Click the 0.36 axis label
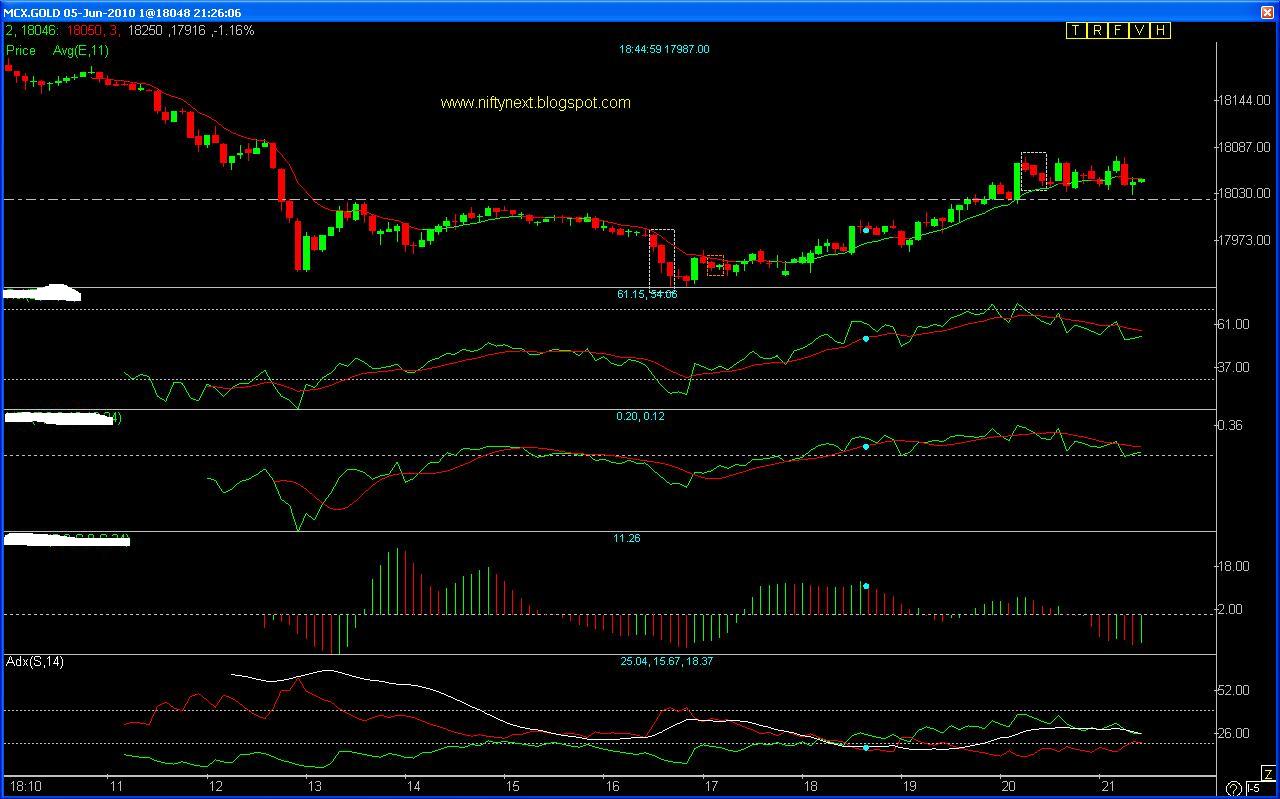Image resolution: width=1280 pixels, height=799 pixels. point(1231,425)
